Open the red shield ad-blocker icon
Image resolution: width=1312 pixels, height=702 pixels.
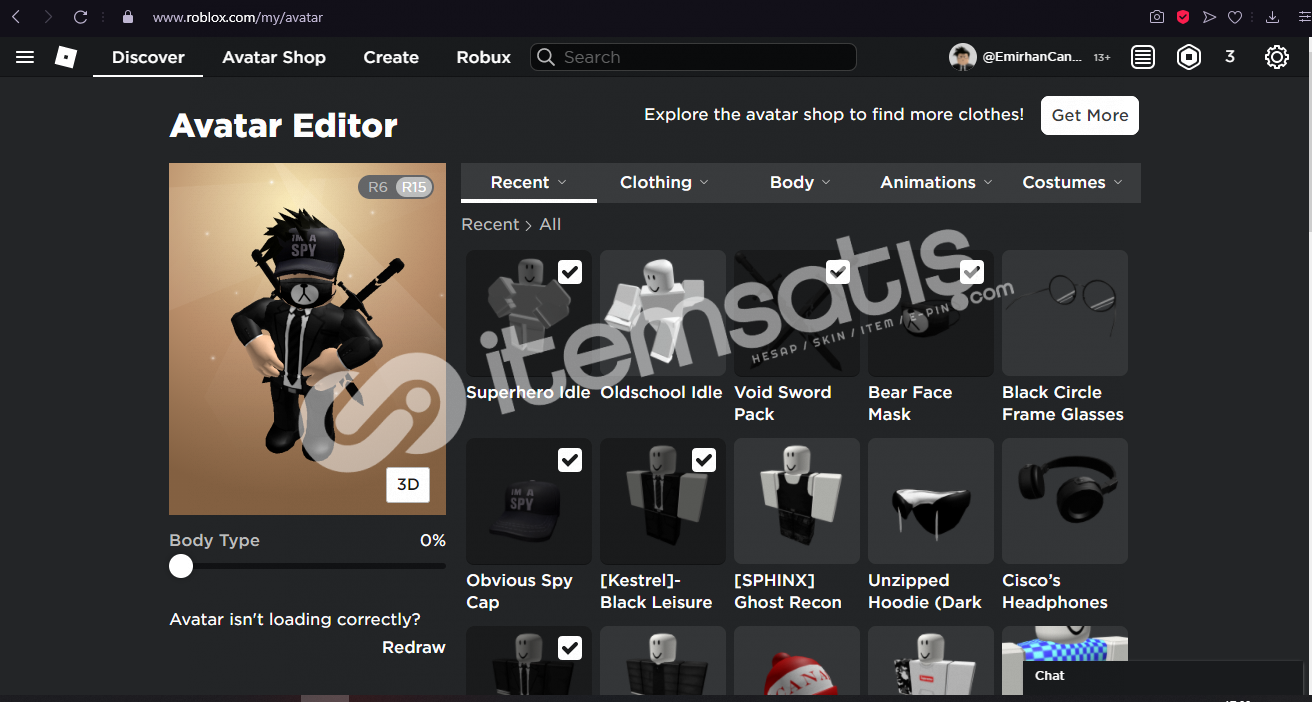click(x=1183, y=17)
